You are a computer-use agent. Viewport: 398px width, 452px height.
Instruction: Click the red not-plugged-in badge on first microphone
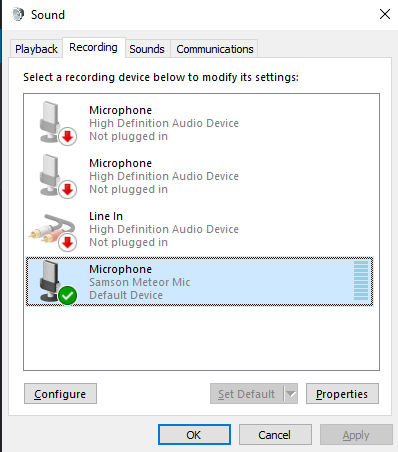coord(68,137)
